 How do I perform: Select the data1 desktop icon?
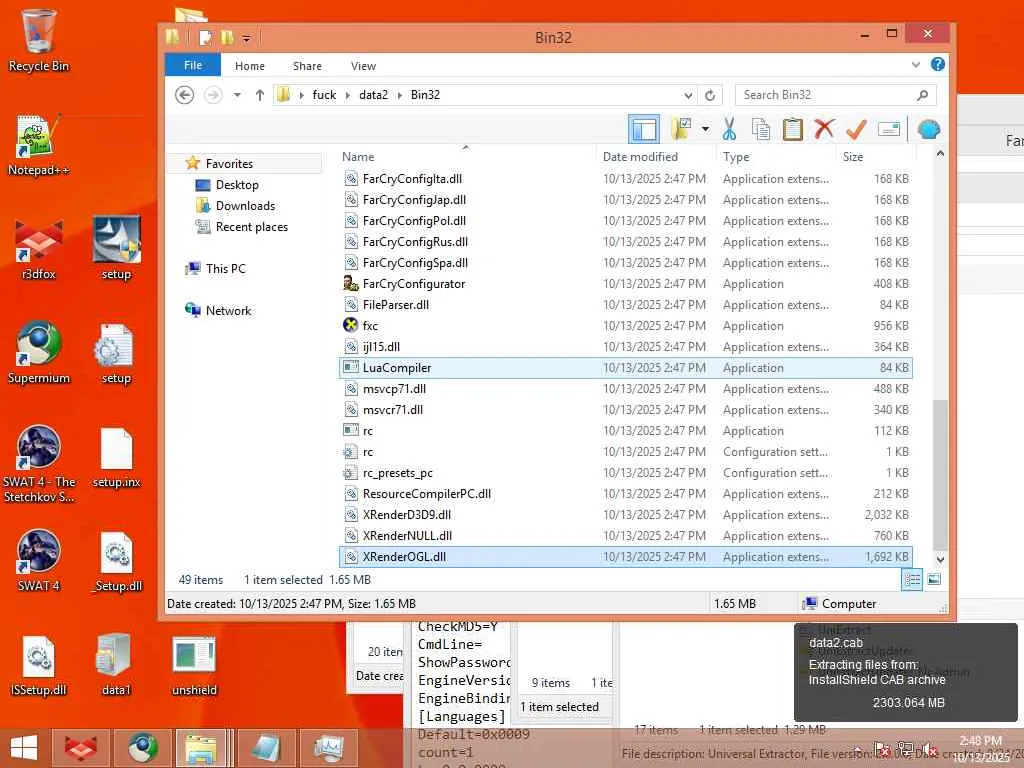pyautogui.click(x=116, y=665)
